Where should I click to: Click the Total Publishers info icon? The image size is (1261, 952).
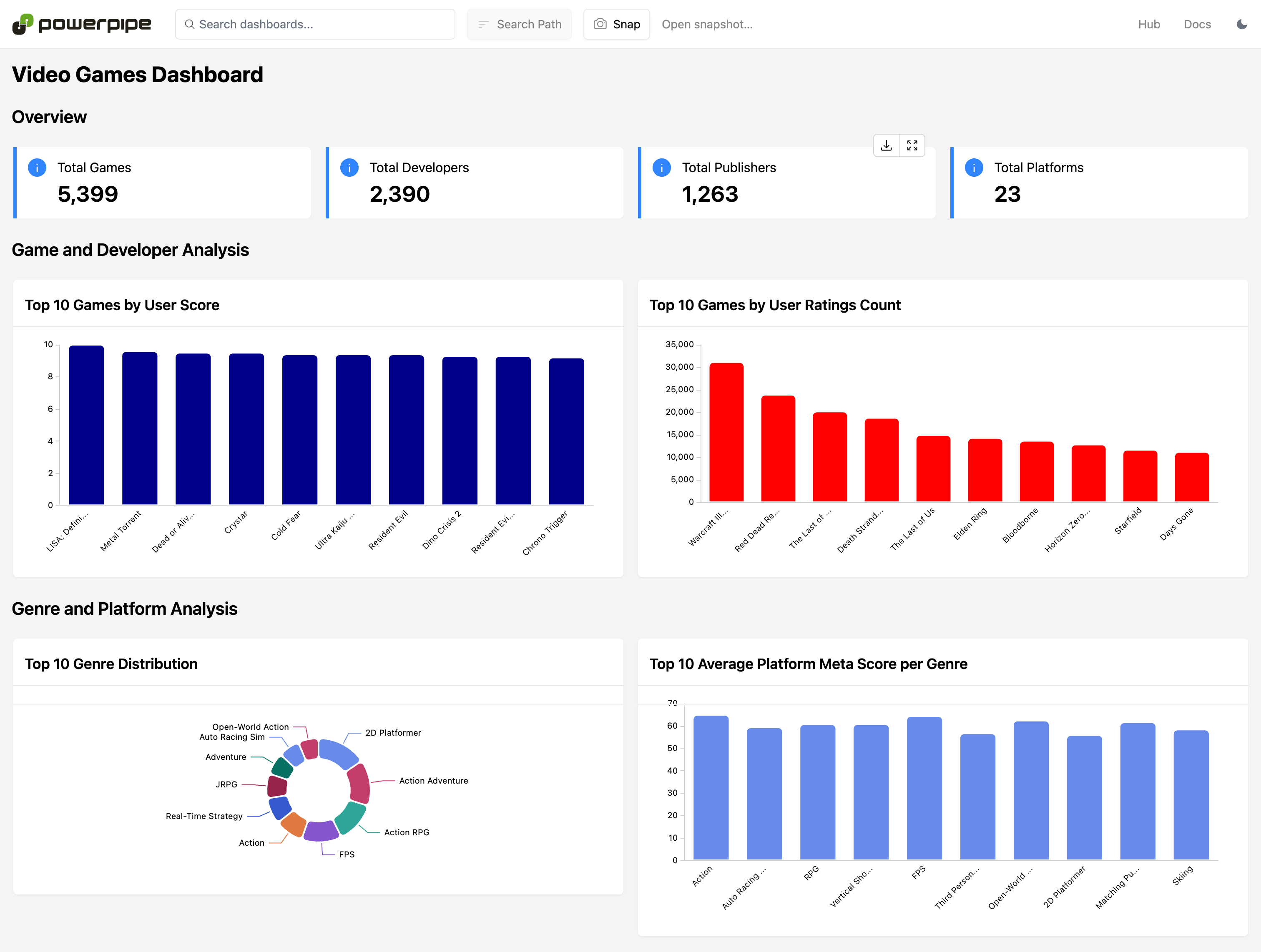tap(661, 168)
